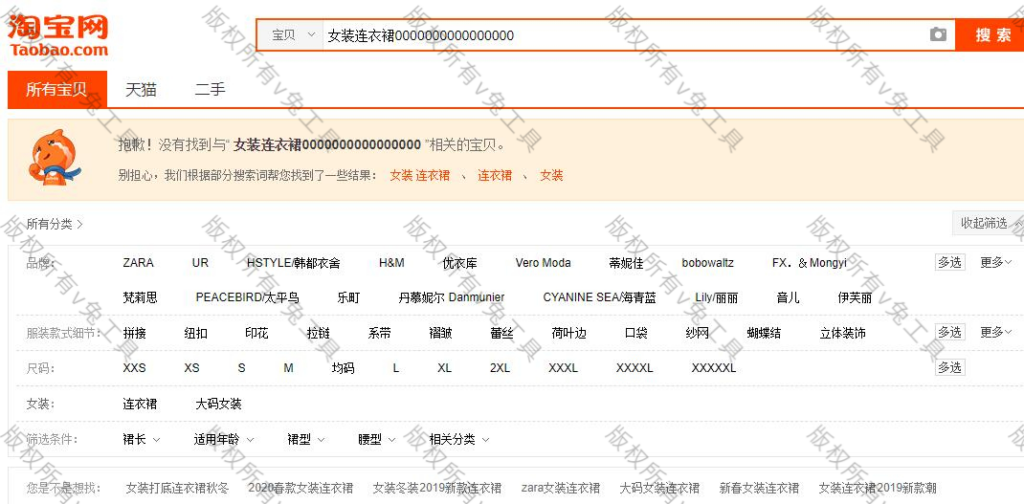Filter by brand bobowaltz
Image resolution: width=1024 pixels, height=504 pixels.
708,262
